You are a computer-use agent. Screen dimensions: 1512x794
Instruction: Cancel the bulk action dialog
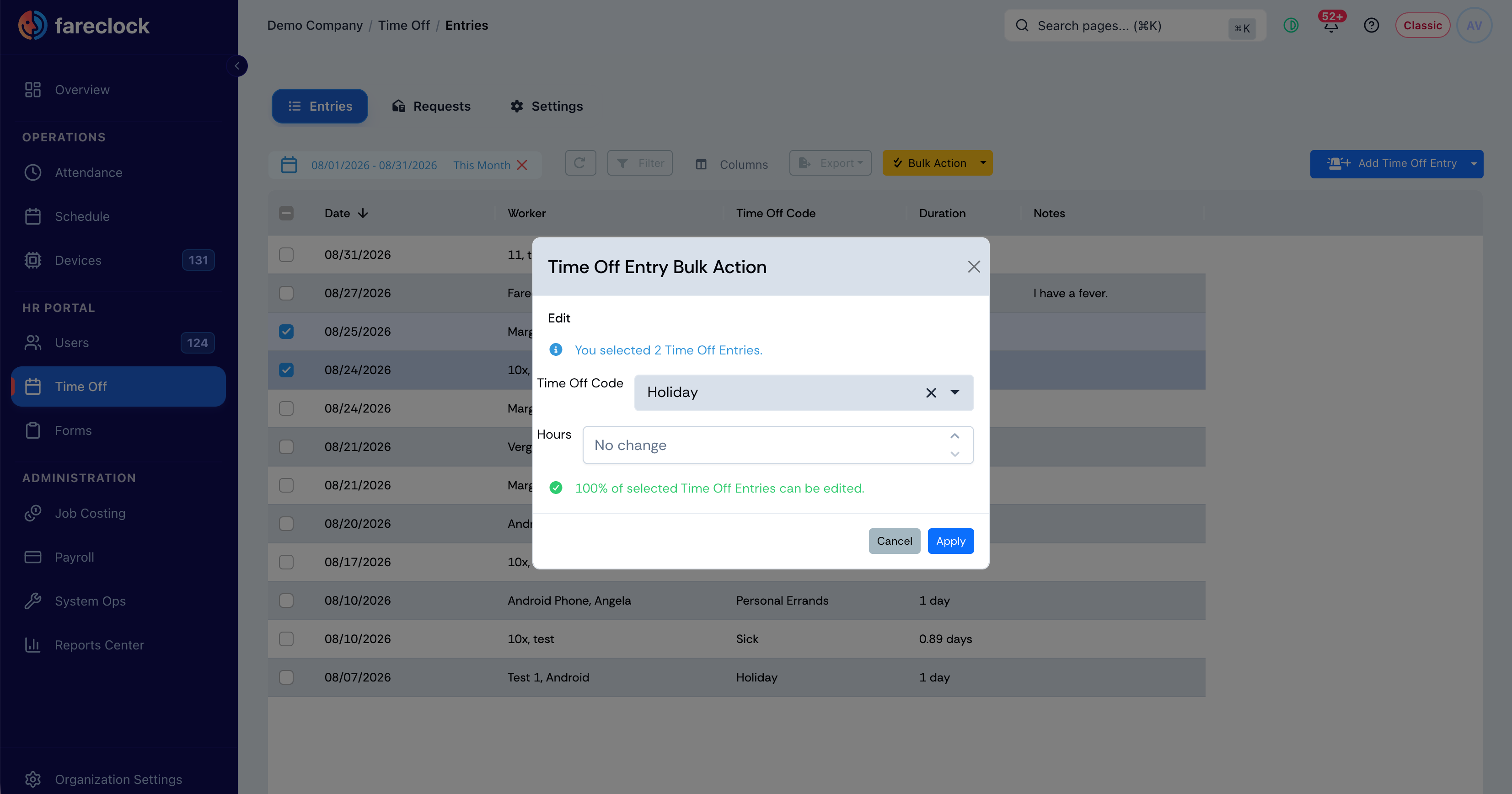(894, 541)
